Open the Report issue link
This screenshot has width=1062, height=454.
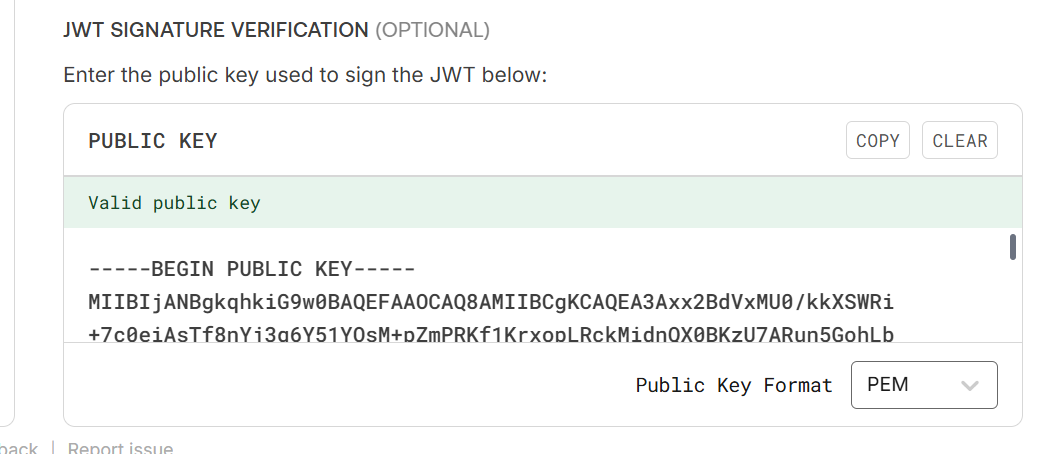point(120,448)
